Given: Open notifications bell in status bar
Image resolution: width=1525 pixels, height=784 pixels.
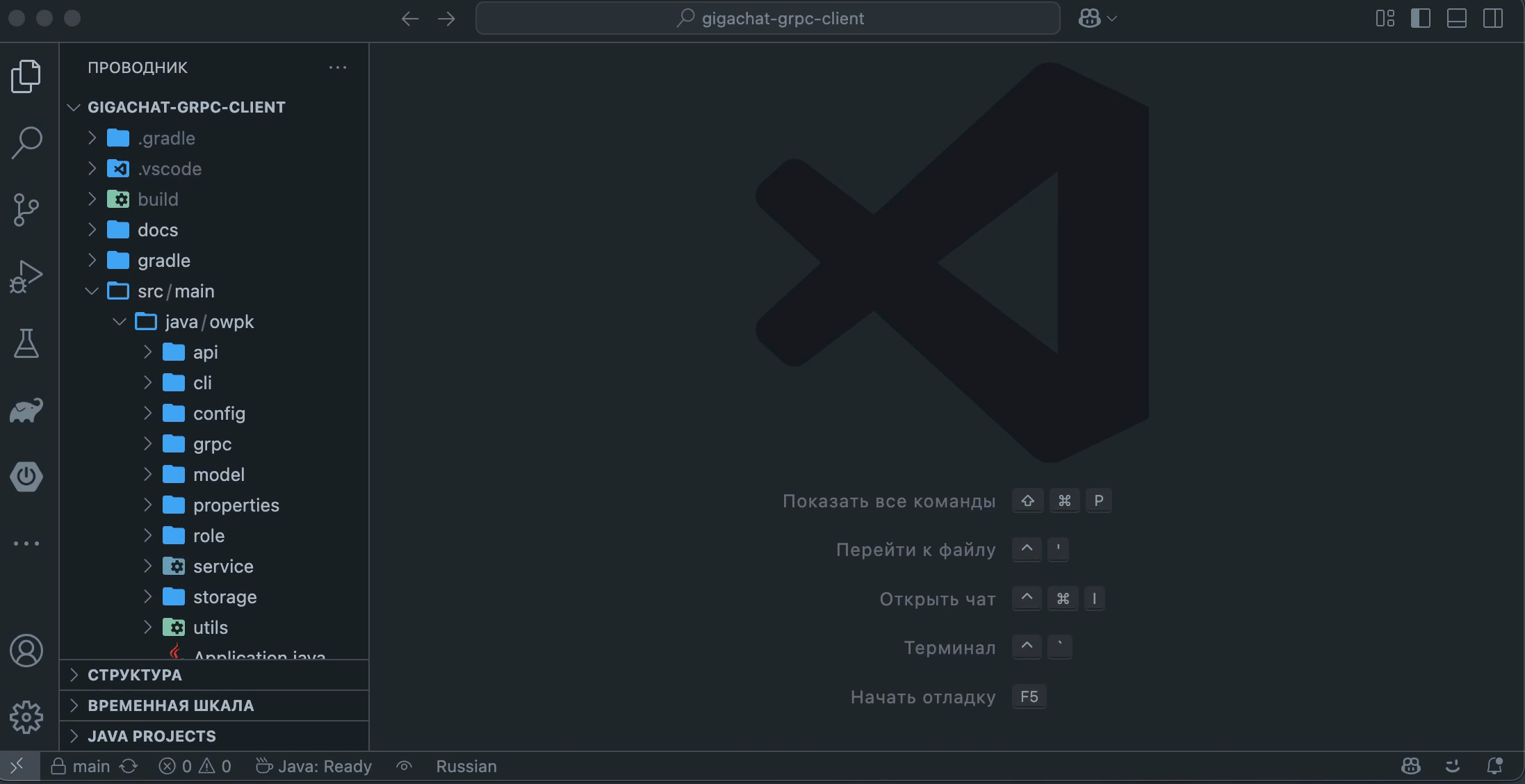Looking at the screenshot, I should [1494, 766].
